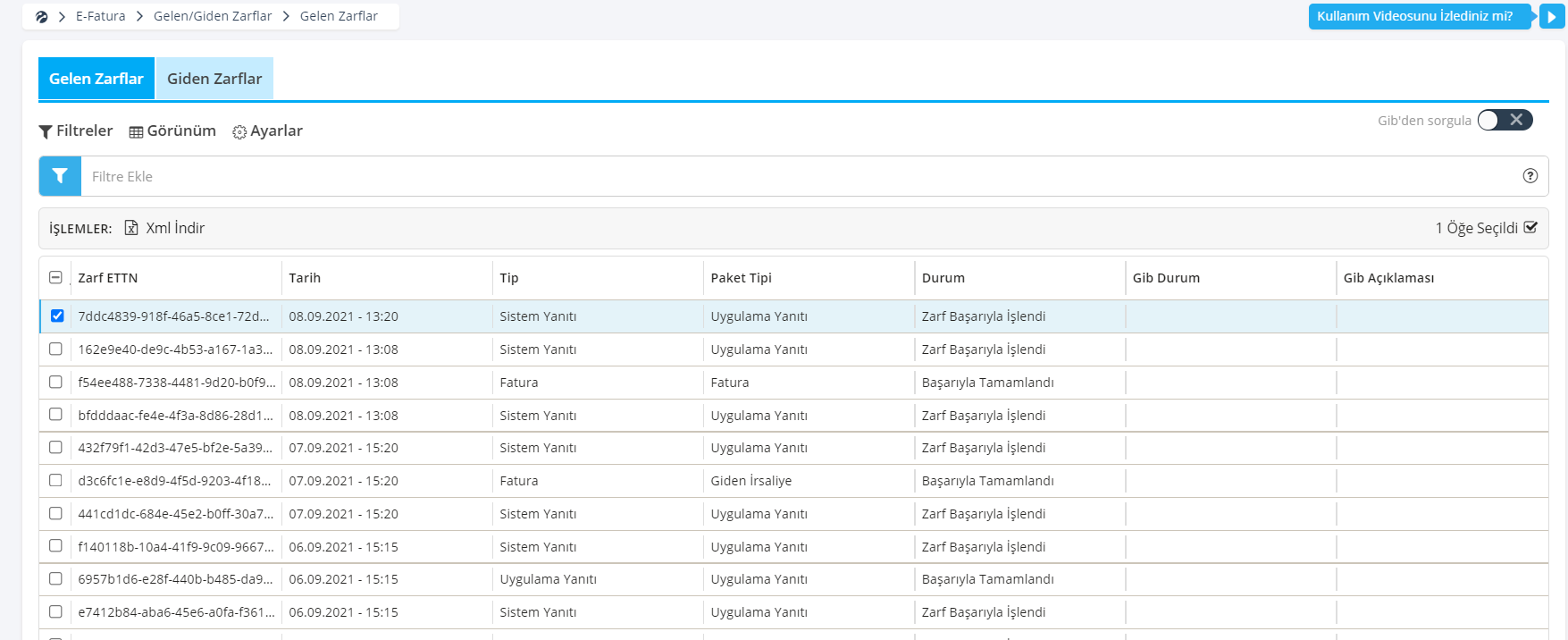Click the 06.09.2021 - 15:15 date in f140118b row

pyautogui.click(x=344, y=547)
